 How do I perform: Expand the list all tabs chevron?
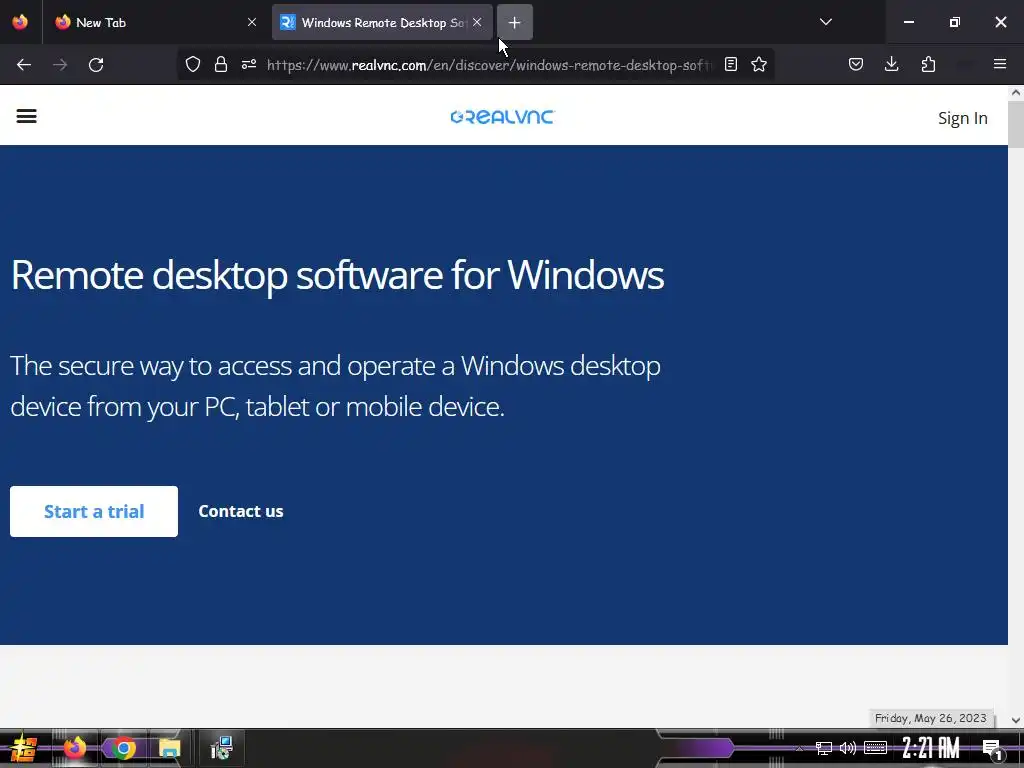pyautogui.click(x=825, y=22)
